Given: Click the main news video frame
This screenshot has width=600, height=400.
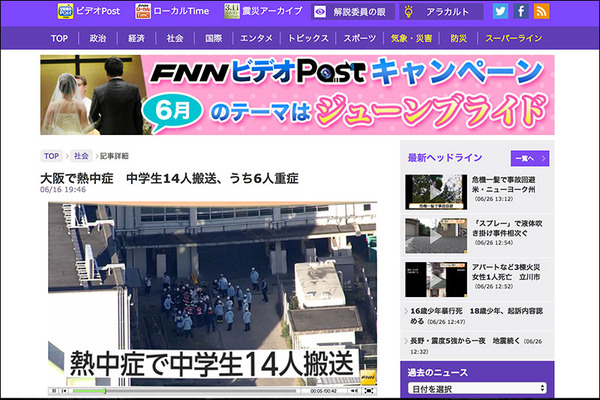Looking at the screenshot, I should [x=212, y=294].
